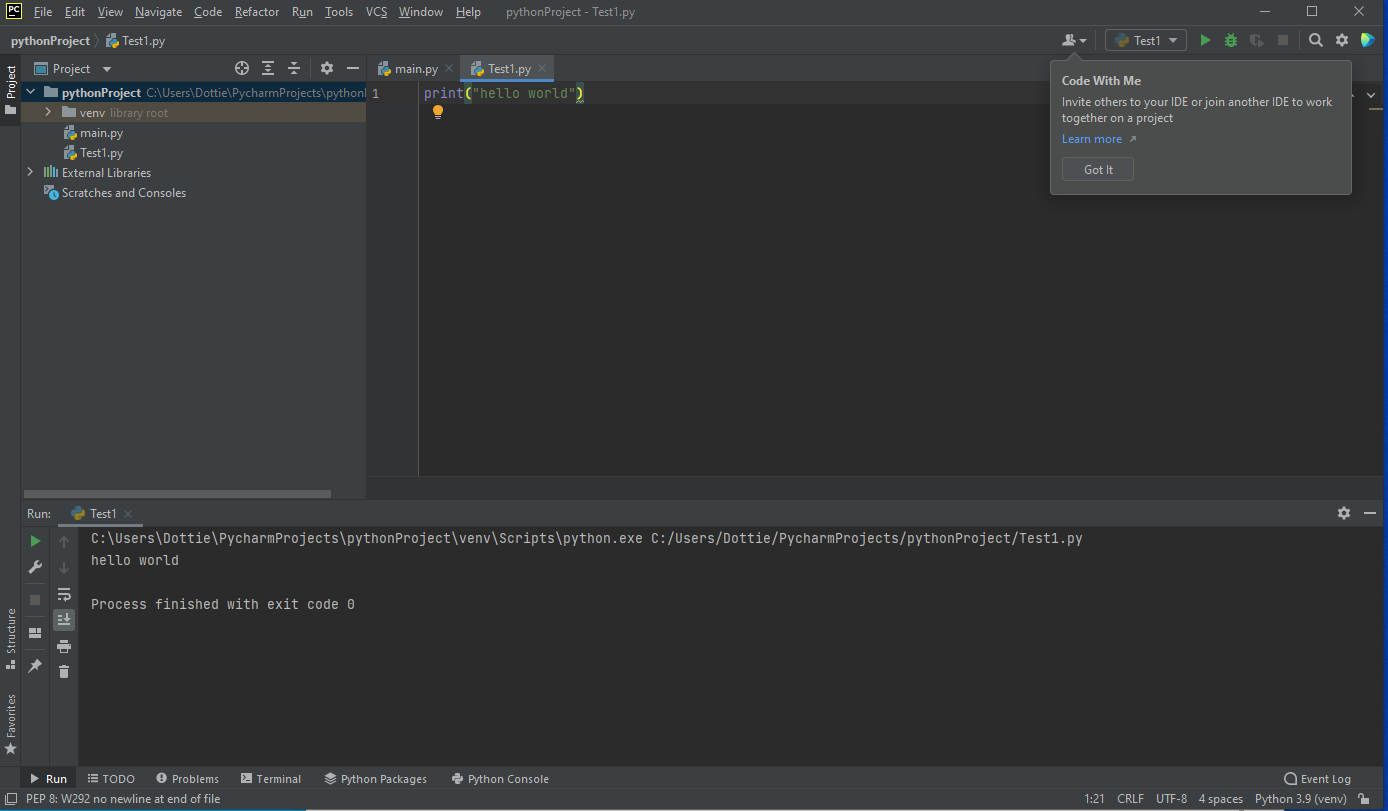
Task: Print the console output with the printer icon
Action: point(64,646)
